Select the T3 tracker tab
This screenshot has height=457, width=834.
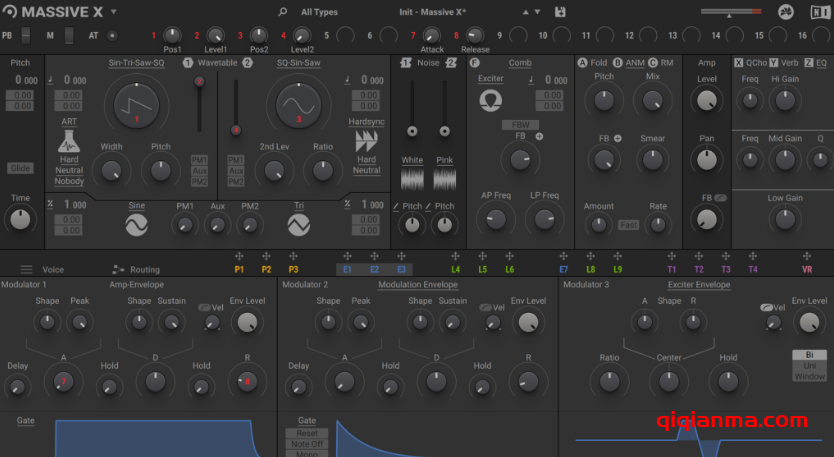[725, 270]
